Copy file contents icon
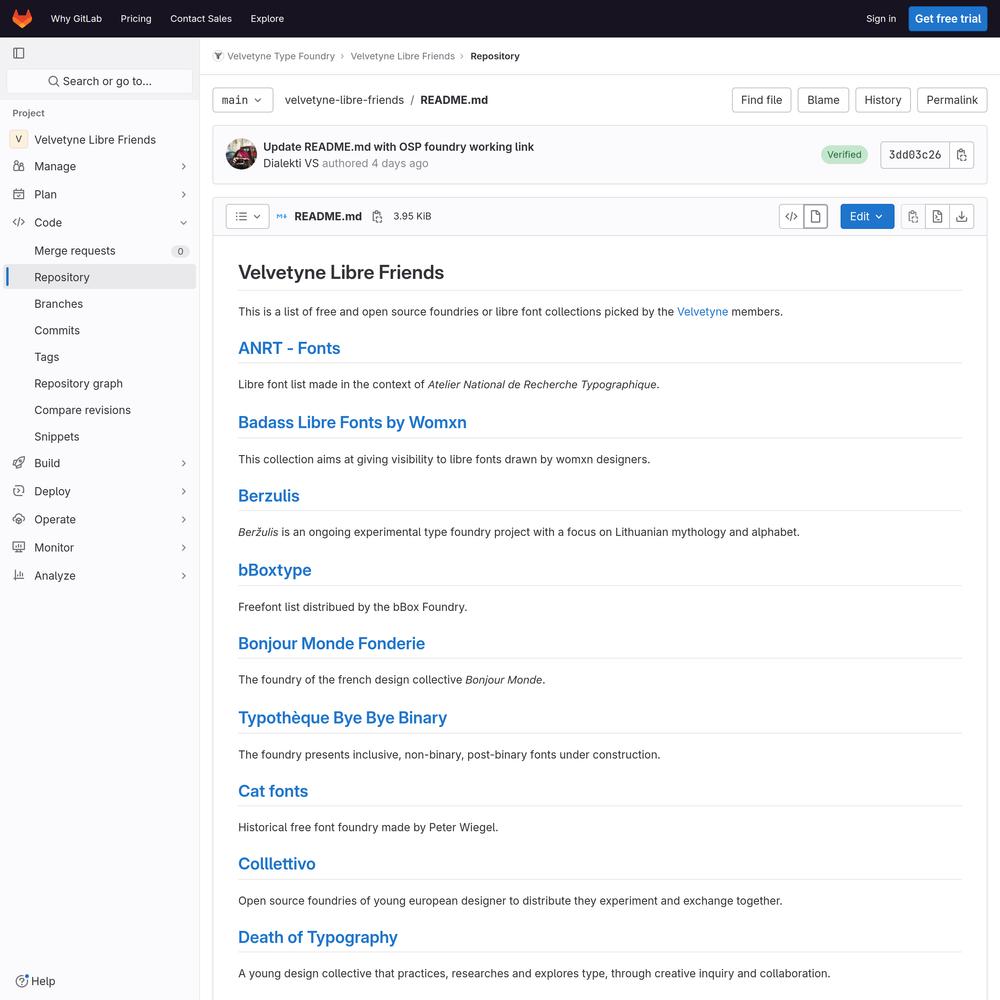1000x1000 pixels. pyautogui.click(x=913, y=217)
